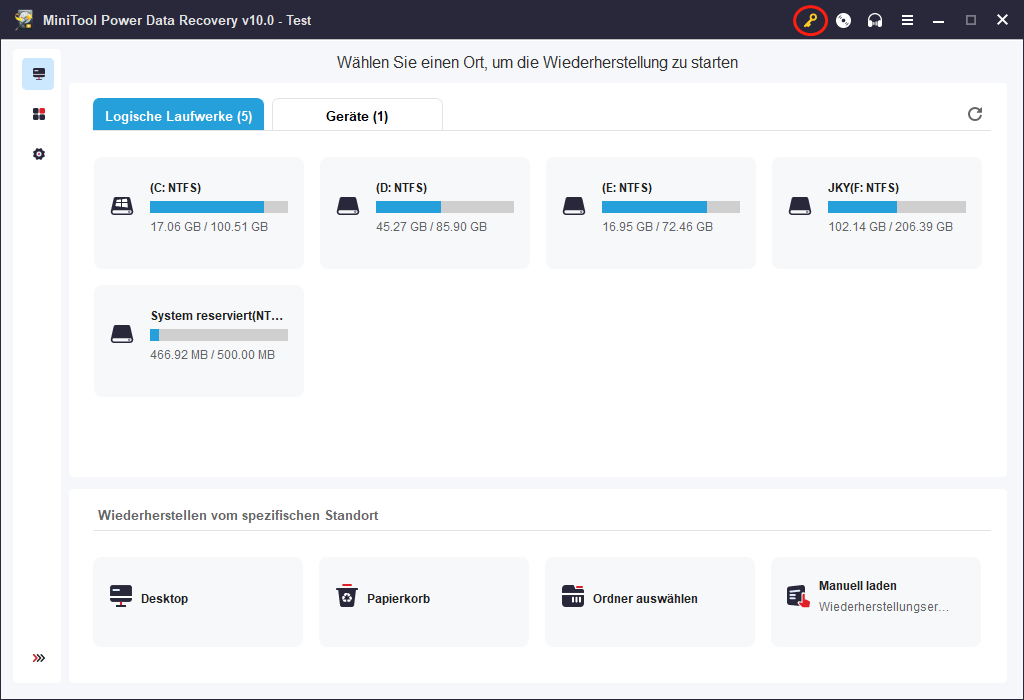This screenshot has height=700, width=1024.
Task: Click the Ordner auswählen folder icon
Action: (573, 596)
